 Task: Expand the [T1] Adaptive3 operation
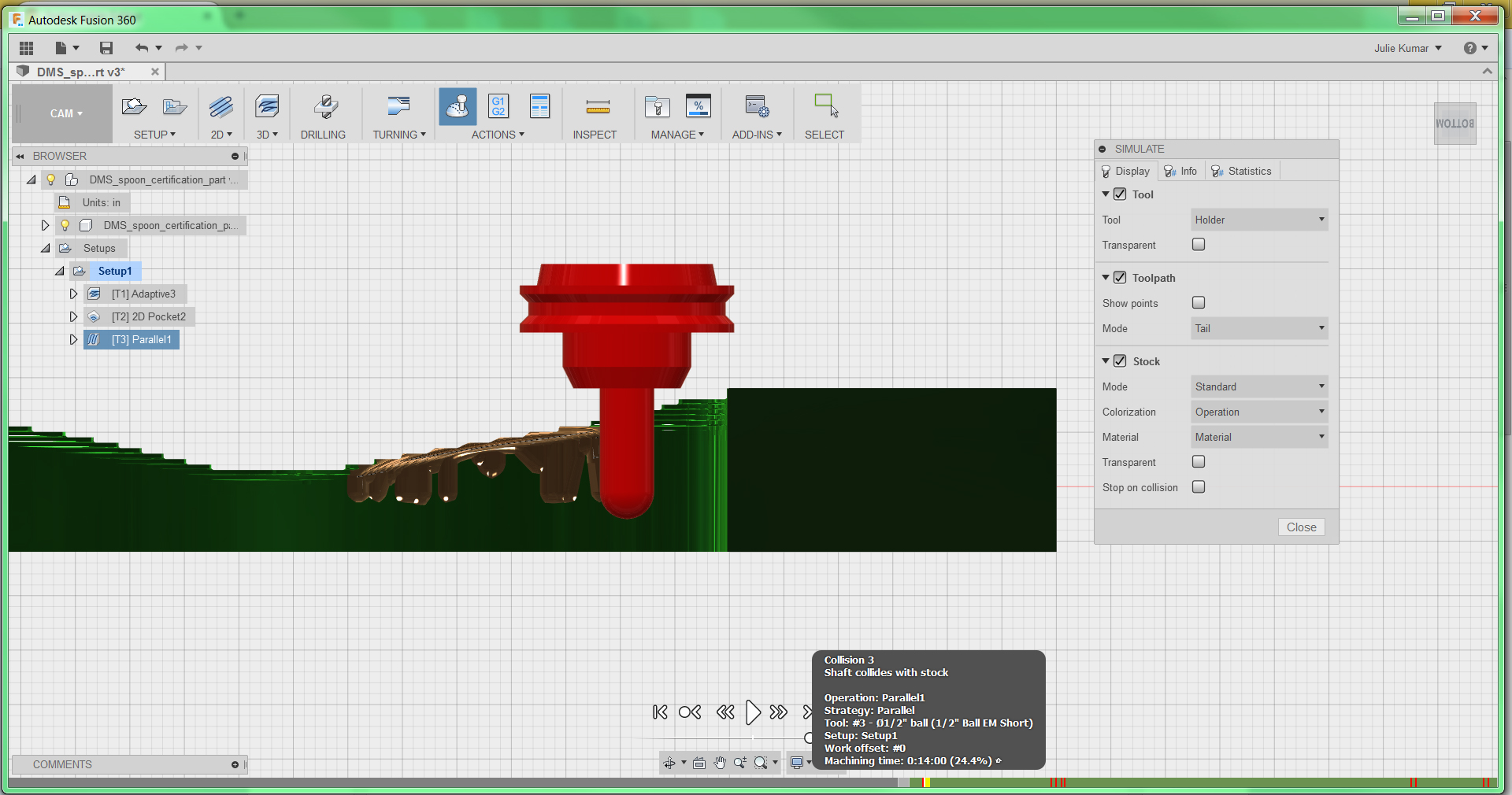click(x=73, y=294)
